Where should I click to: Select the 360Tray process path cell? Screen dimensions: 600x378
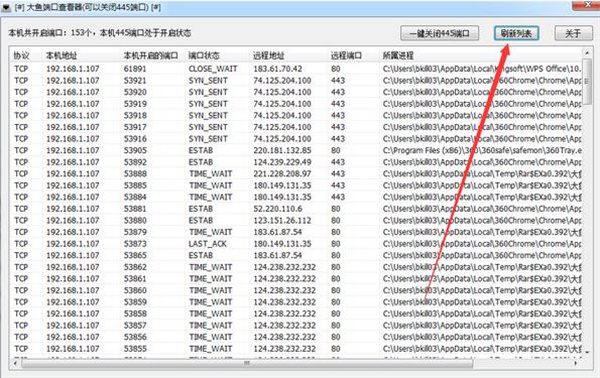coord(482,150)
